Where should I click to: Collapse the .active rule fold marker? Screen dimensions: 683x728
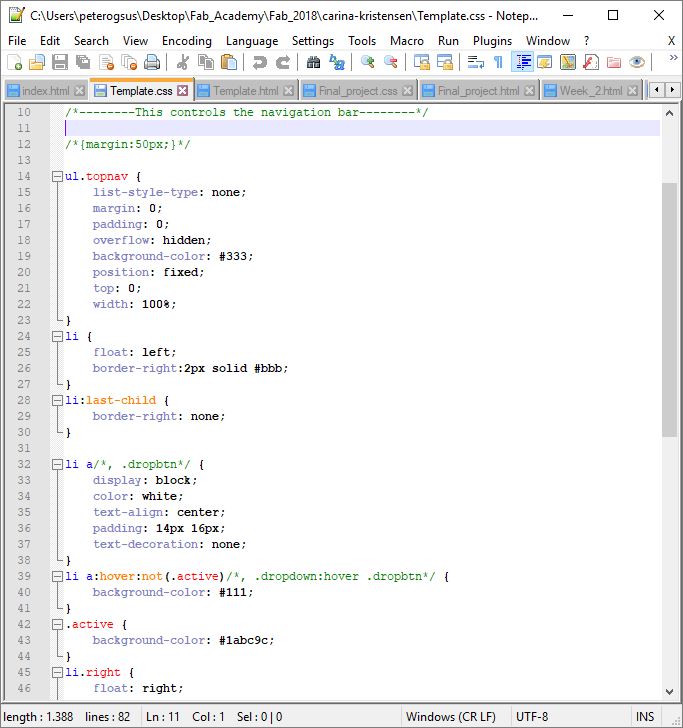coord(57,625)
